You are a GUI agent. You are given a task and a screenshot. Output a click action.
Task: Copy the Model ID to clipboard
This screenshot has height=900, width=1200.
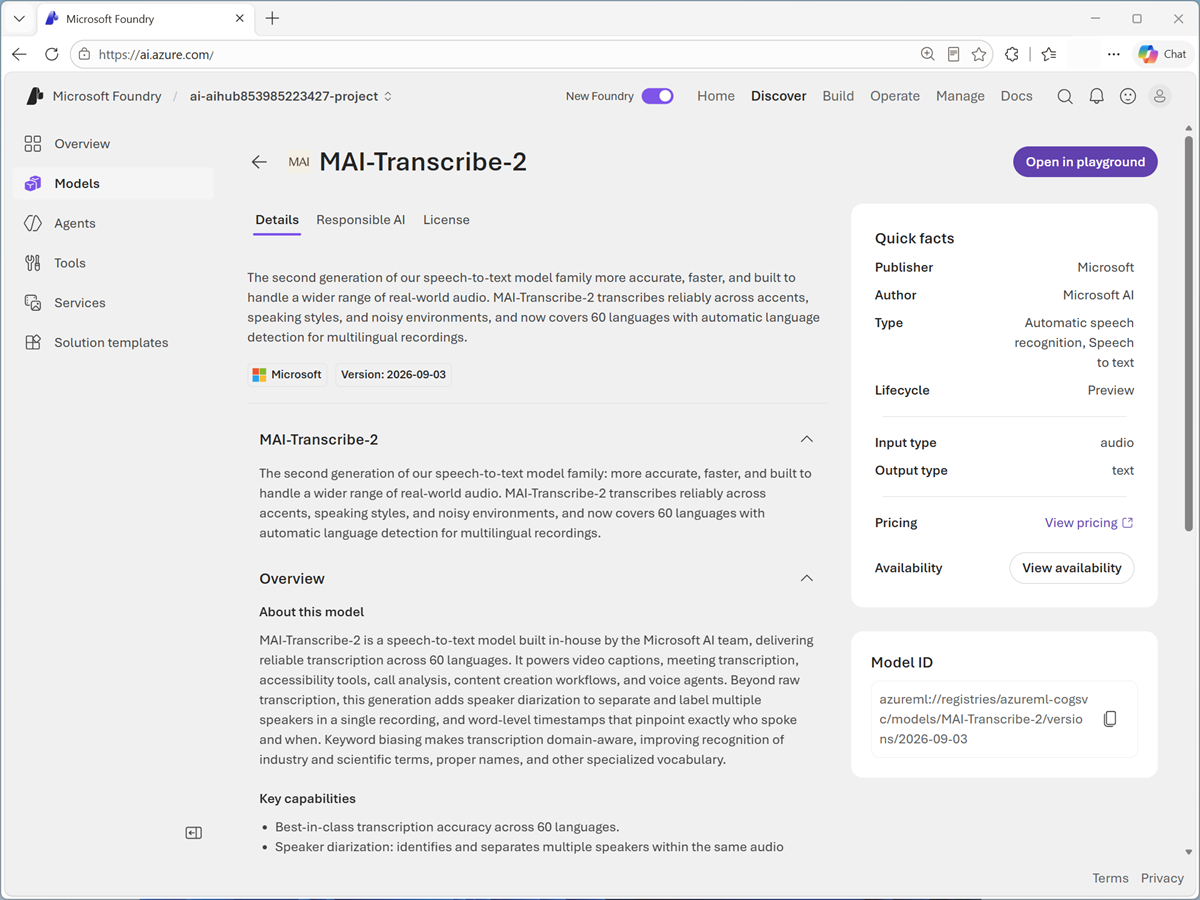point(1110,719)
